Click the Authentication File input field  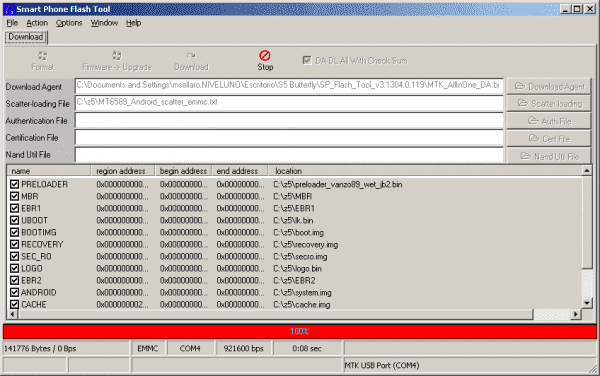click(x=289, y=120)
